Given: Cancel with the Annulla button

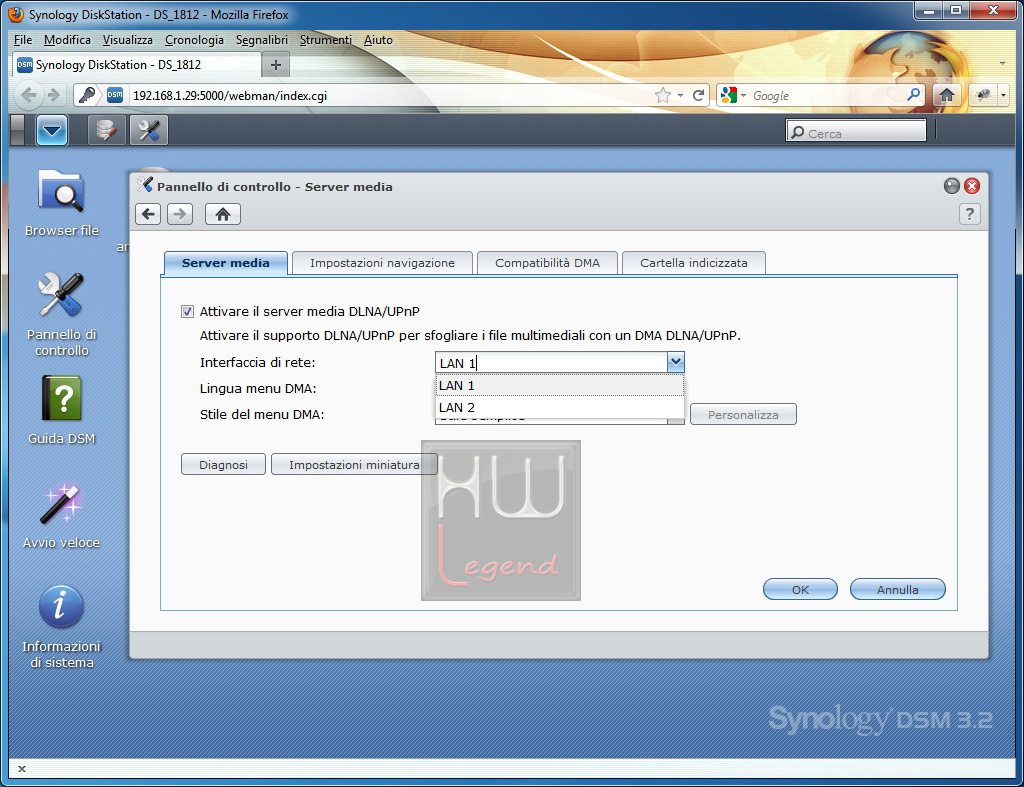Looking at the screenshot, I should pyautogui.click(x=897, y=589).
